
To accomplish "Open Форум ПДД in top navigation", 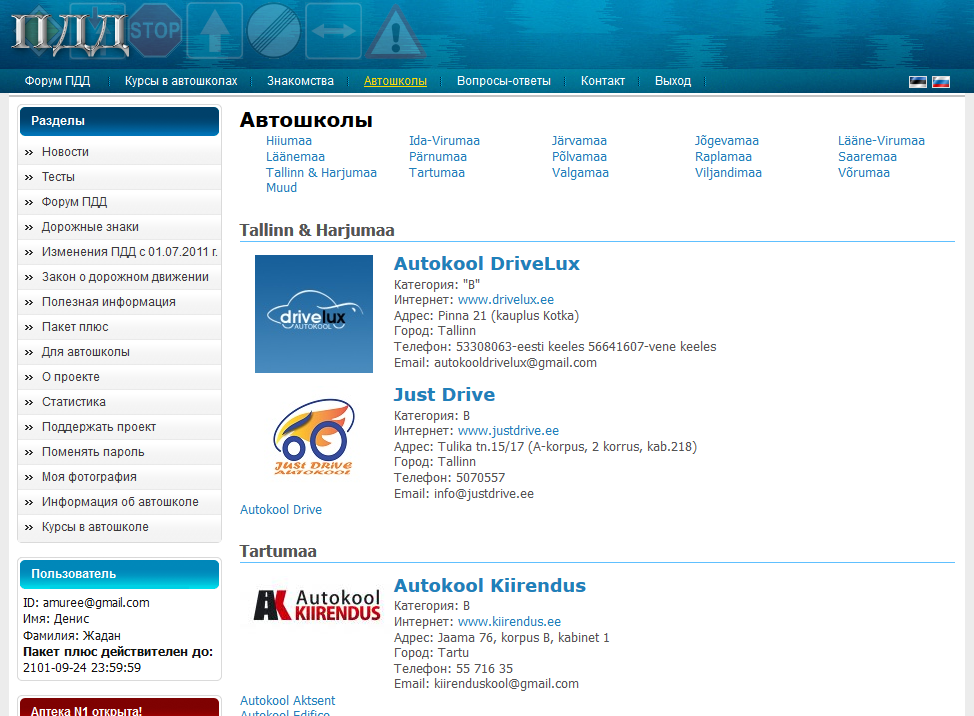I will [x=57, y=81].
